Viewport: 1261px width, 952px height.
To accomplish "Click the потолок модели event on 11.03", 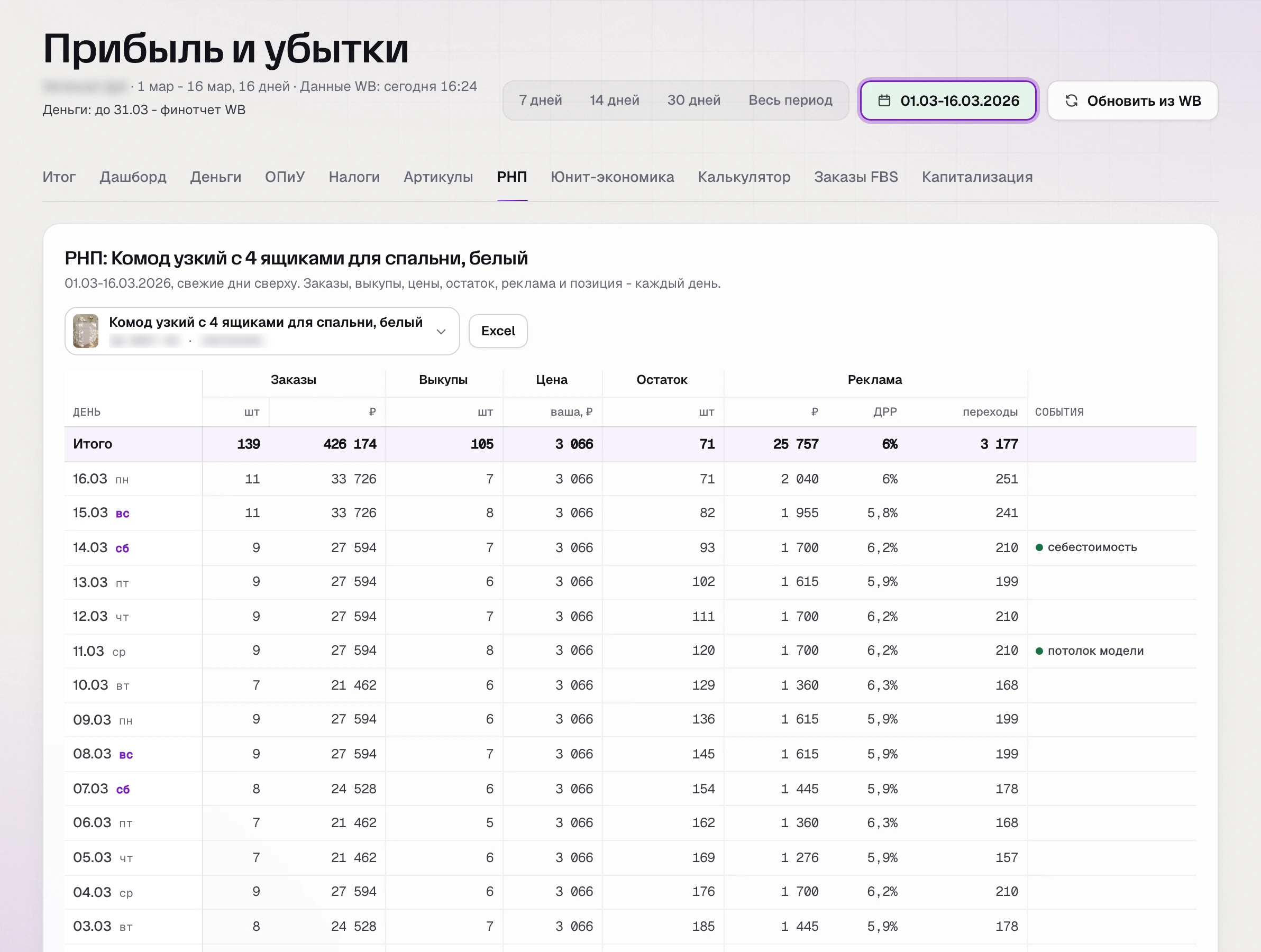I will [x=1090, y=651].
